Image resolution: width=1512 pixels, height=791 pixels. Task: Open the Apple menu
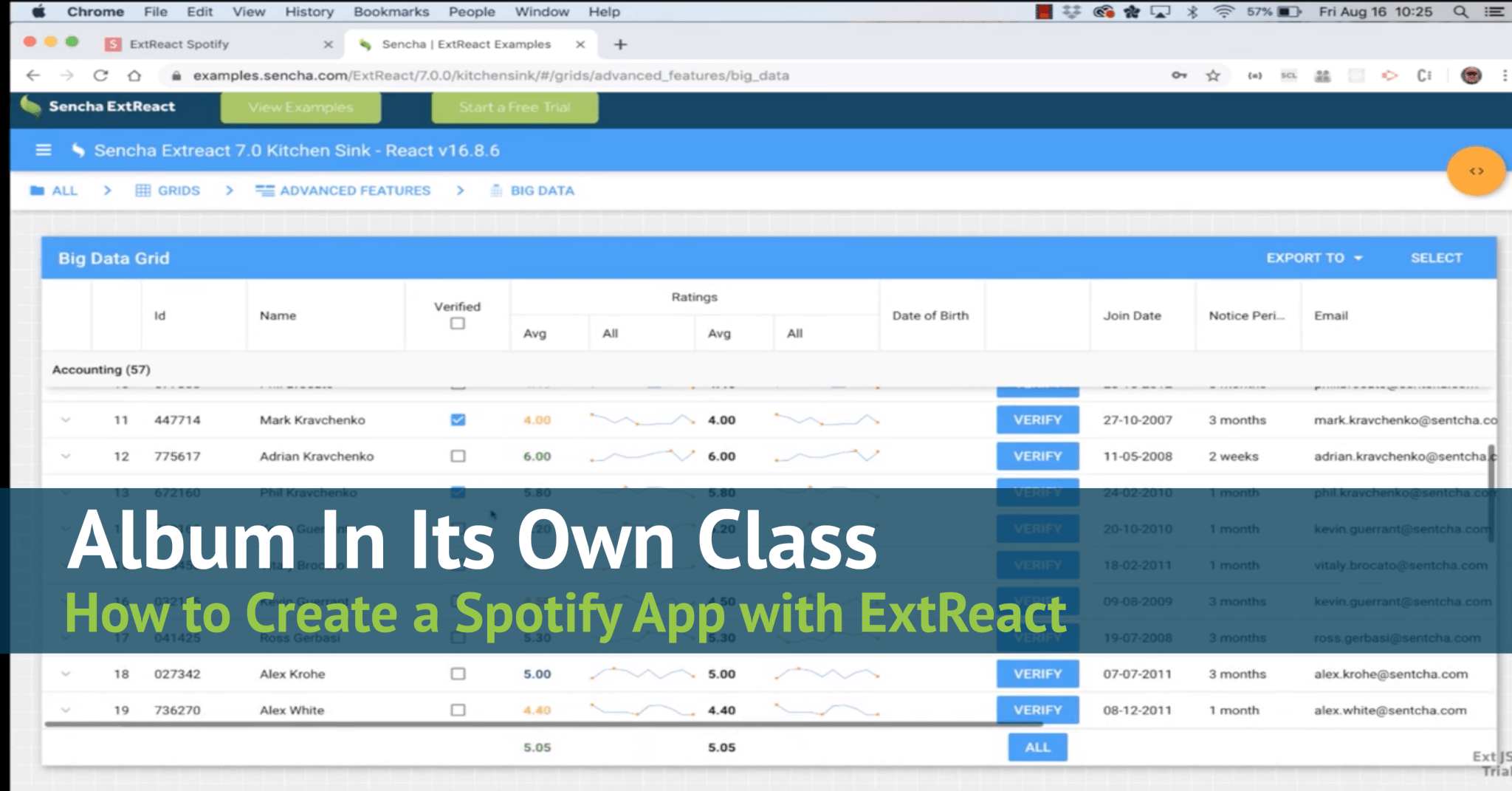(38, 12)
